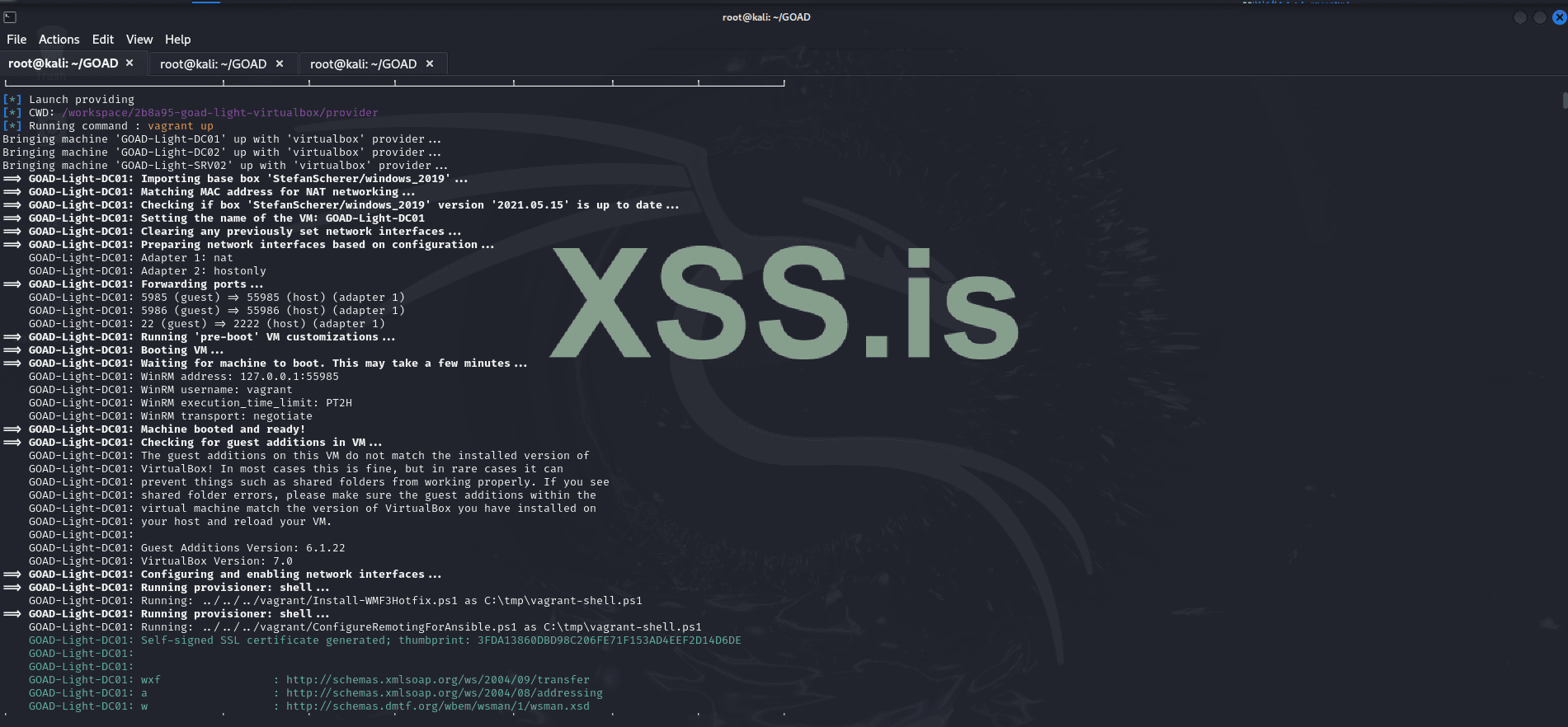Click 'Machine booted and ready!' line
This screenshot has width=1568, height=727.
tap(154, 429)
